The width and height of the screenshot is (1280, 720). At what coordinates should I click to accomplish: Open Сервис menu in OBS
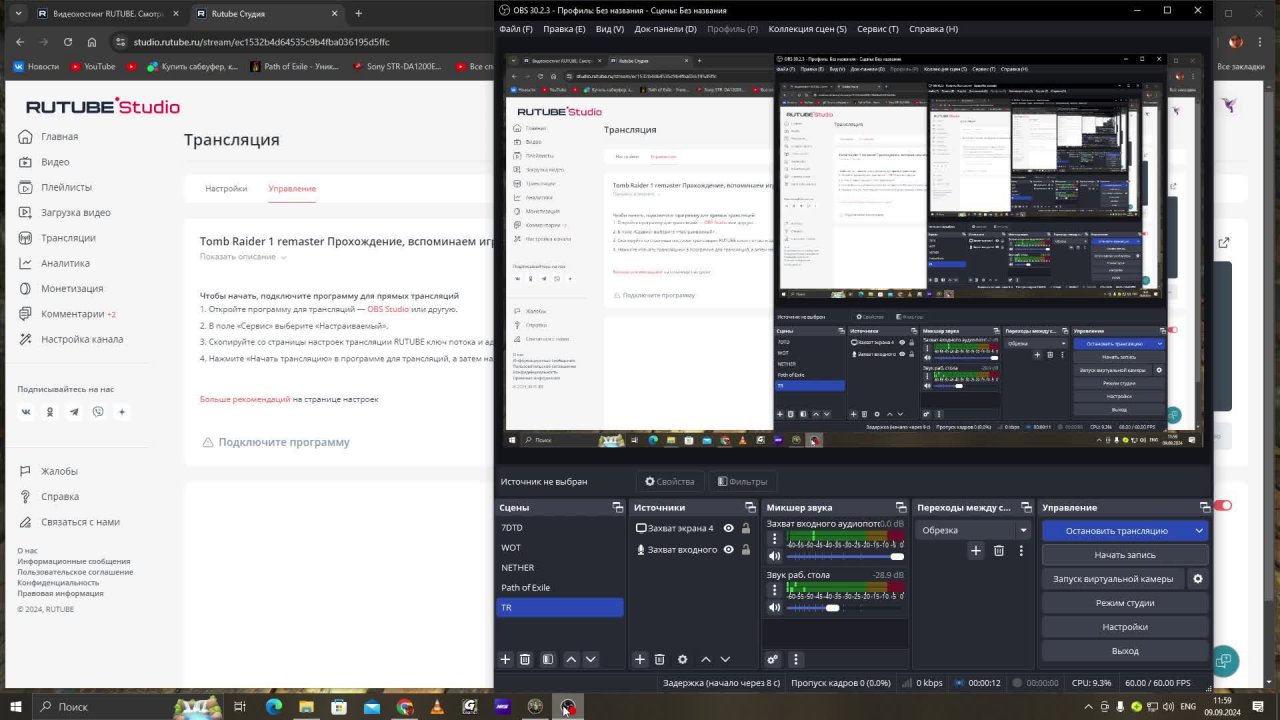pos(877,29)
